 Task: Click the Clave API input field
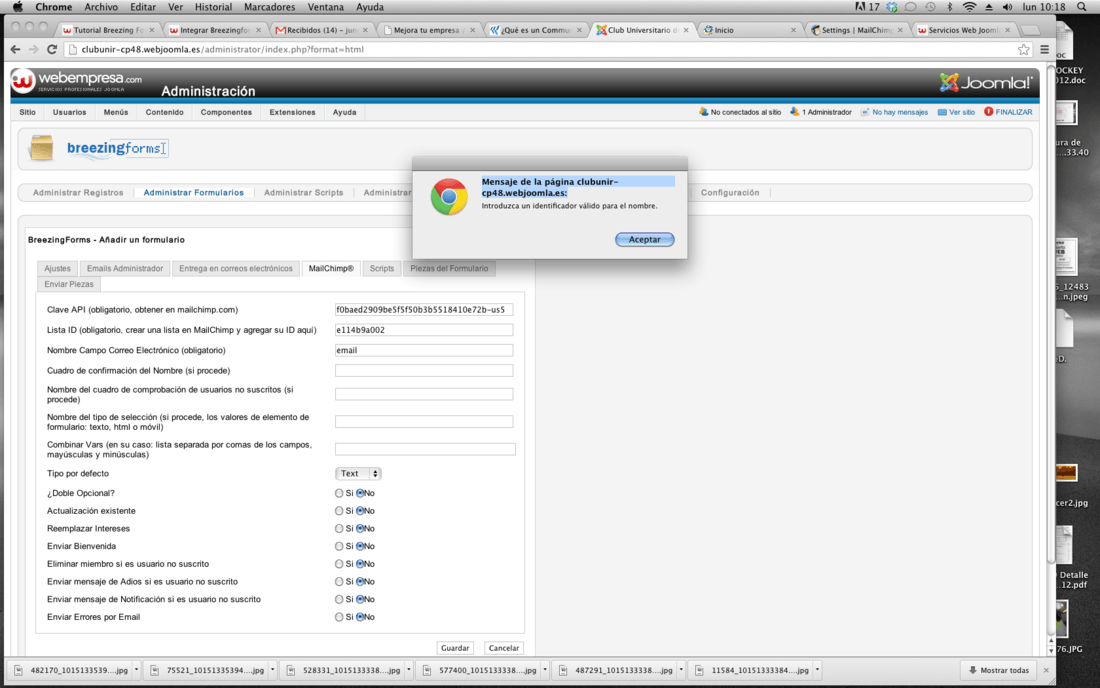point(424,309)
